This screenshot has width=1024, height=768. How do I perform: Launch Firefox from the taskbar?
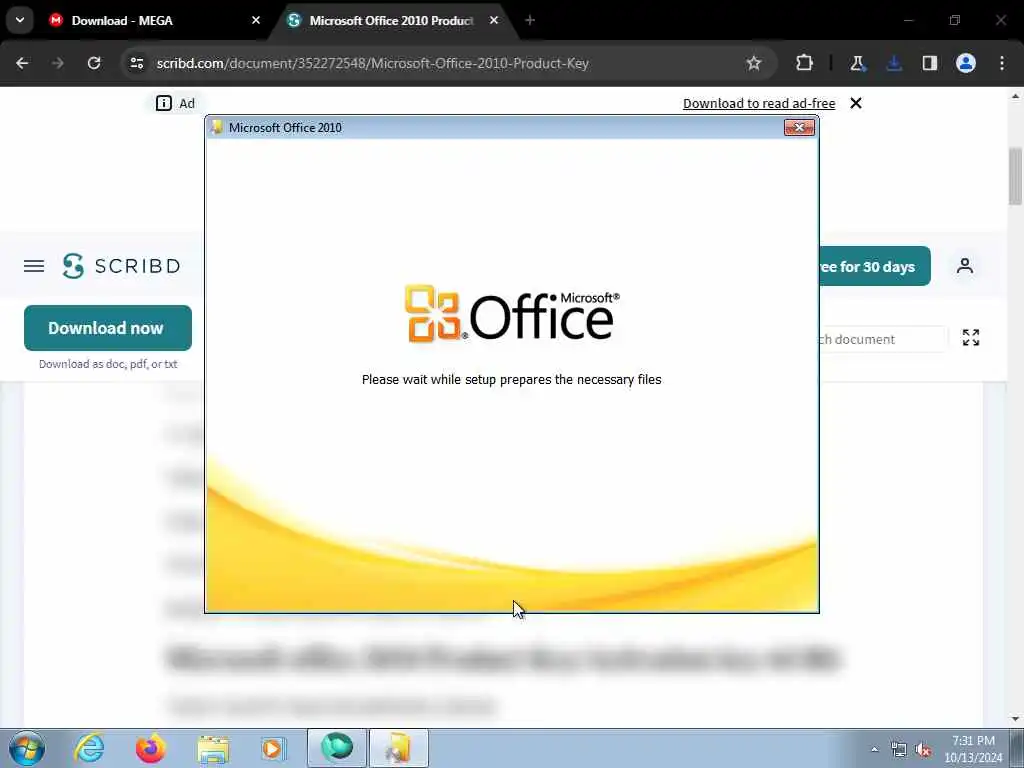(x=151, y=748)
